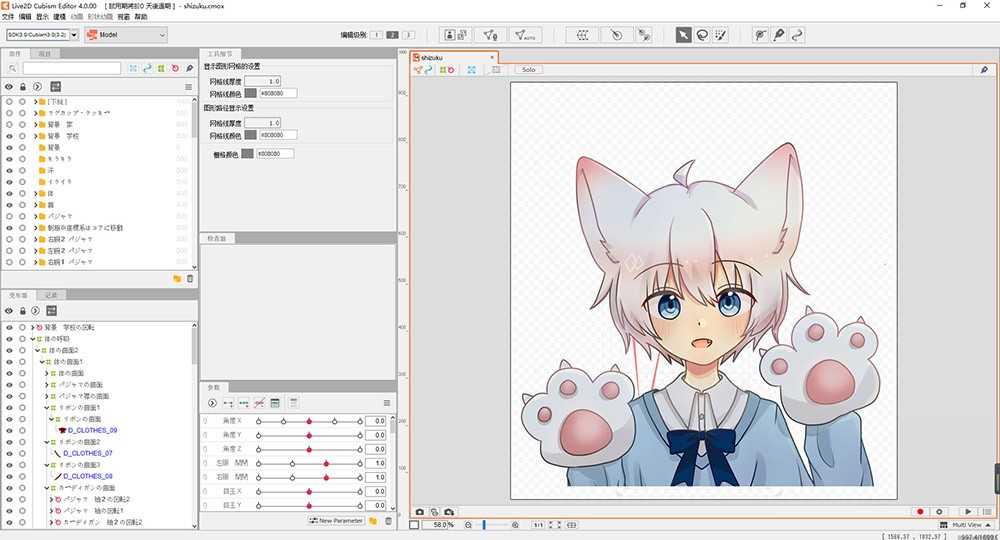Screen dimensions: 1000x540
Task: Open the Model workspace dropdown
Action: tap(126, 34)
